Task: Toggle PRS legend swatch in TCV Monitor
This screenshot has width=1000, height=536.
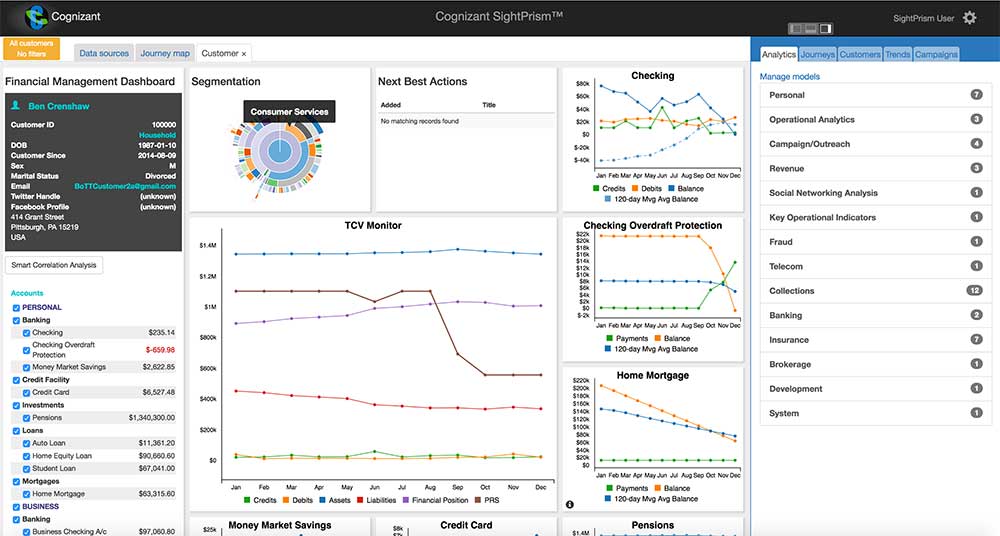Action: pos(477,500)
